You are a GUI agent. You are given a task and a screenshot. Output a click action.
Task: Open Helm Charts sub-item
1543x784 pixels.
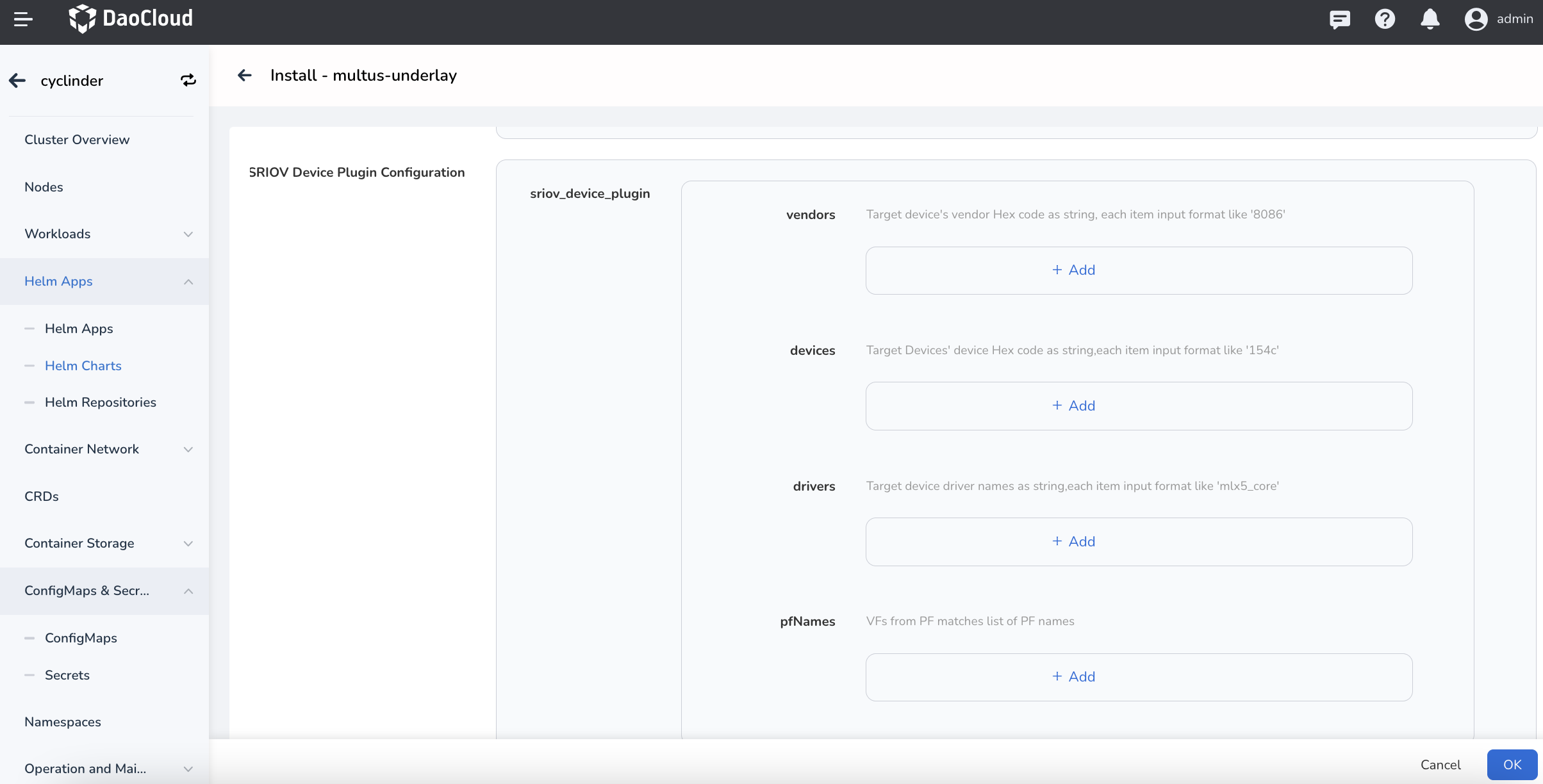click(83, 366)
